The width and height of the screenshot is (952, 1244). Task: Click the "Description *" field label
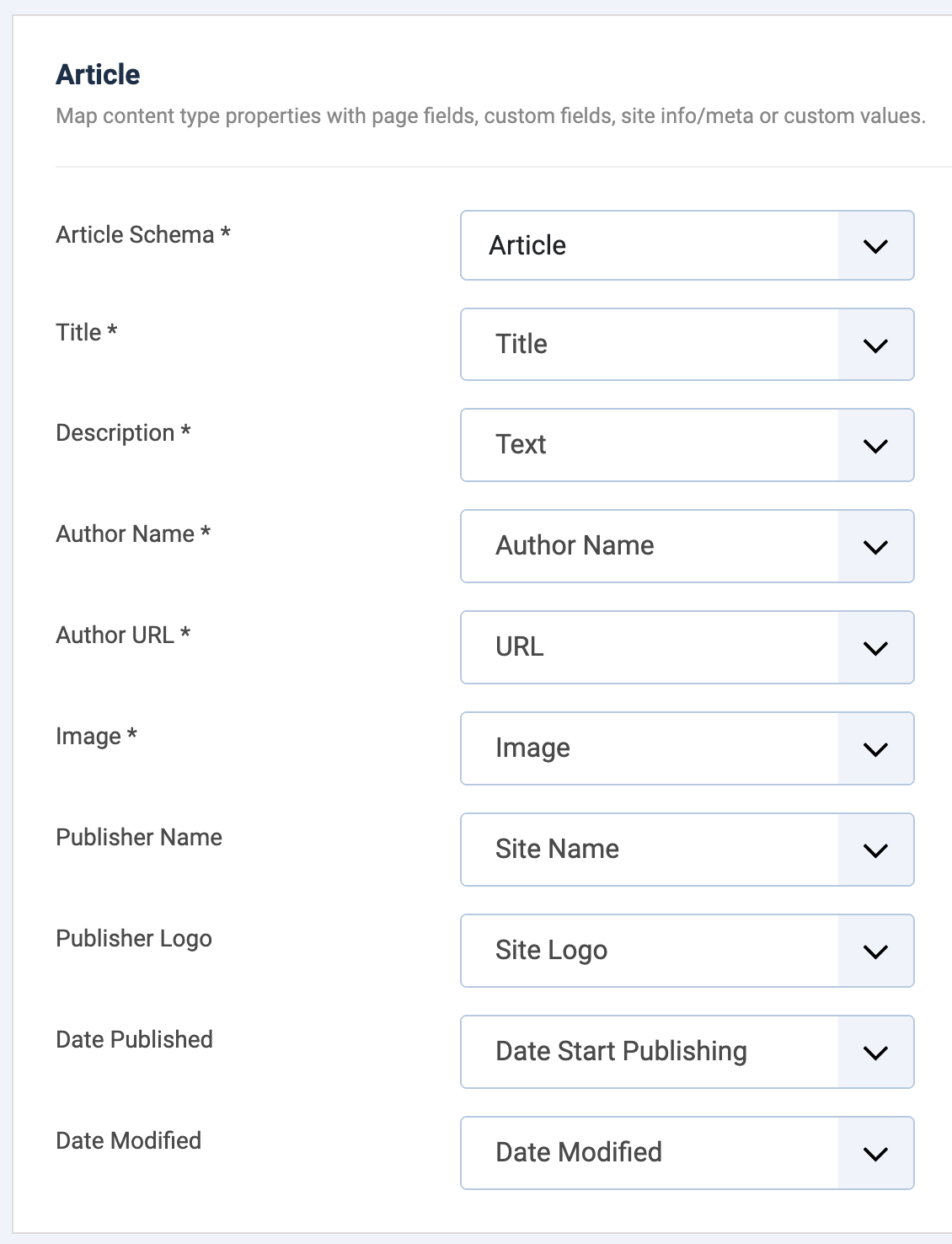123,432
